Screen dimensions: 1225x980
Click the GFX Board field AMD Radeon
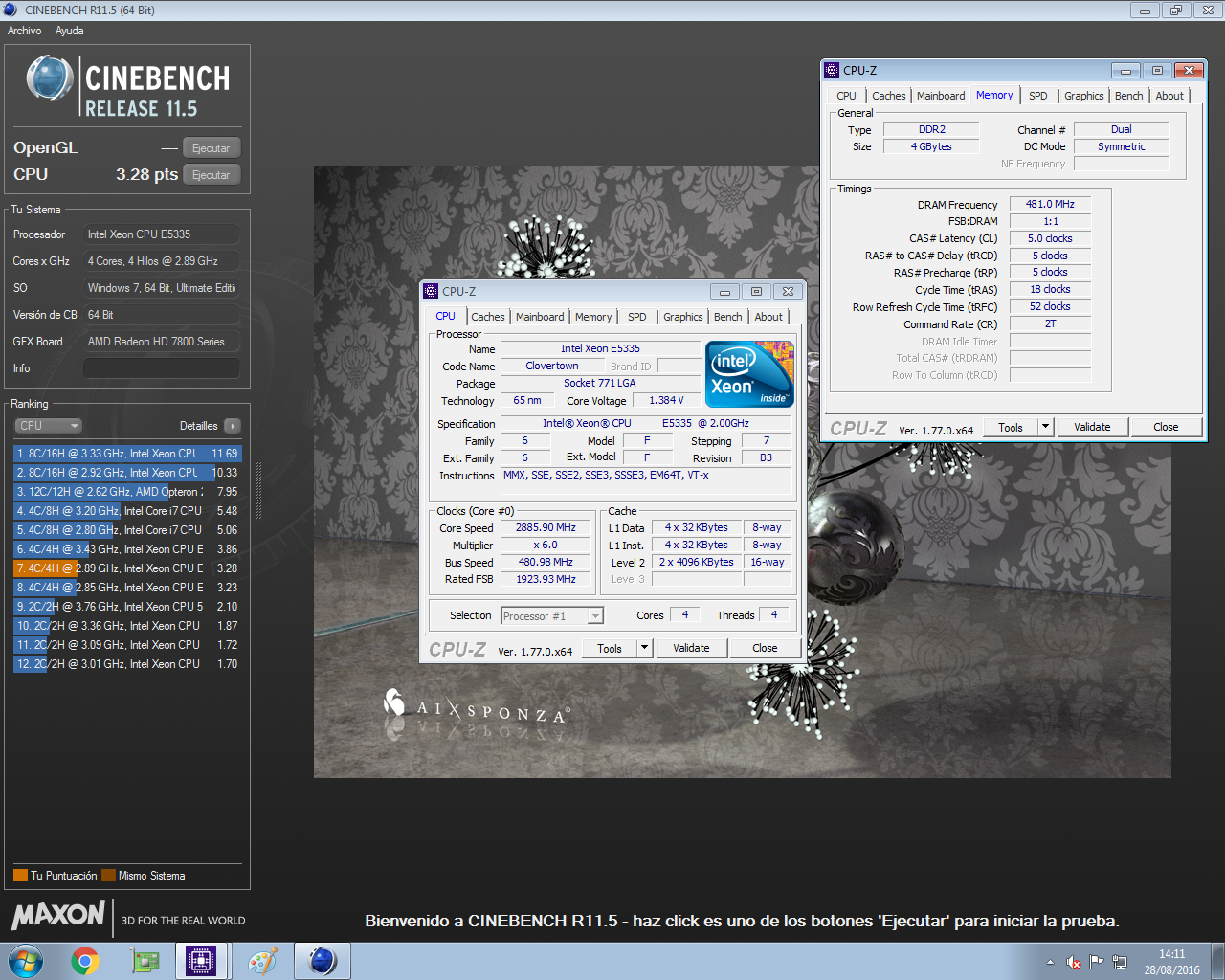(162, 342)
